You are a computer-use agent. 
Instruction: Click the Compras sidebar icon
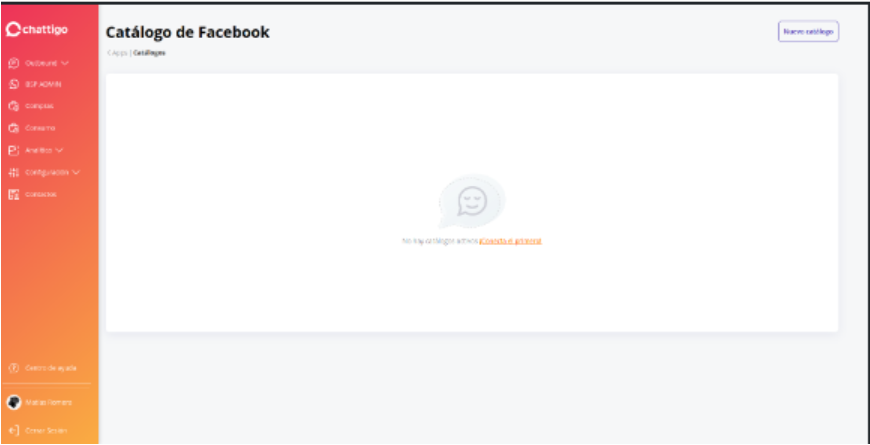[x=14, y=106]
